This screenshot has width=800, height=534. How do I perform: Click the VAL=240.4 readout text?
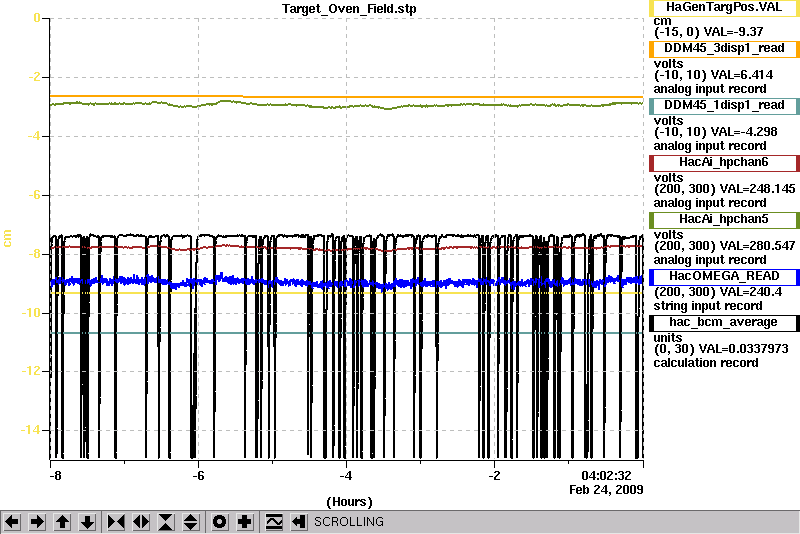pyautogui.click(x=750, y=292)
